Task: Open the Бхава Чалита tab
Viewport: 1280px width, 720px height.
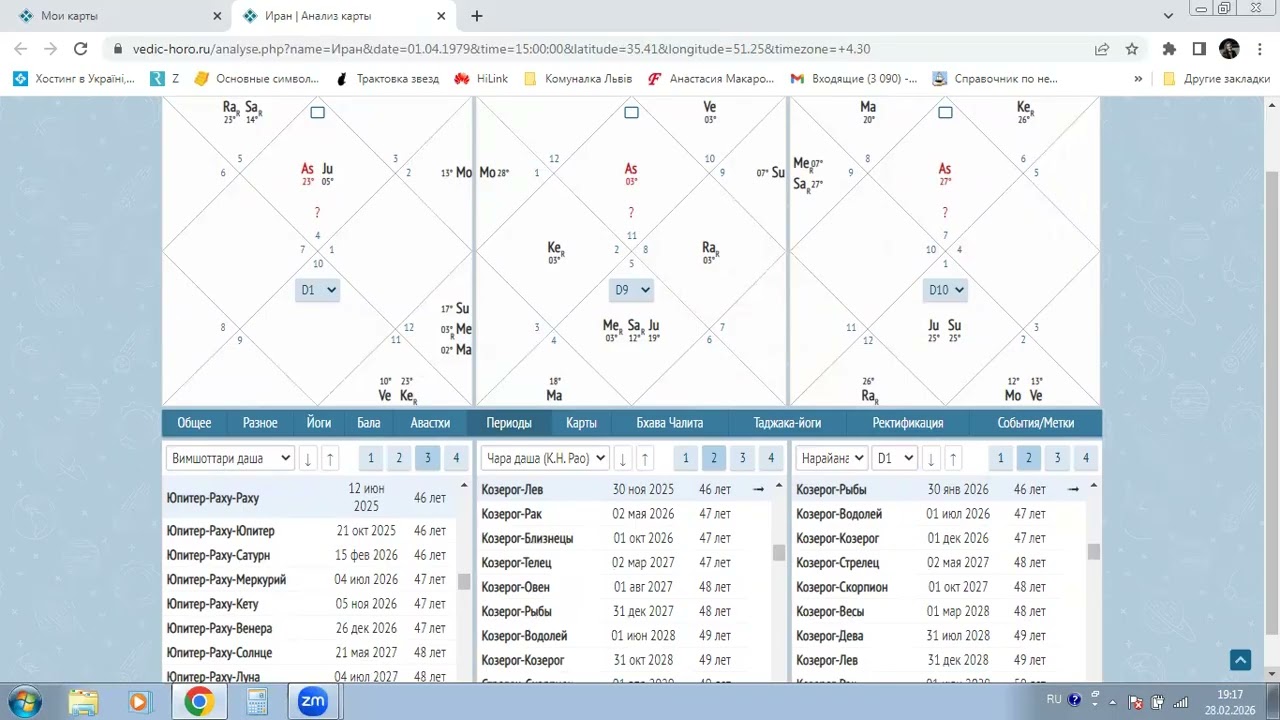Action: point(670,423)
